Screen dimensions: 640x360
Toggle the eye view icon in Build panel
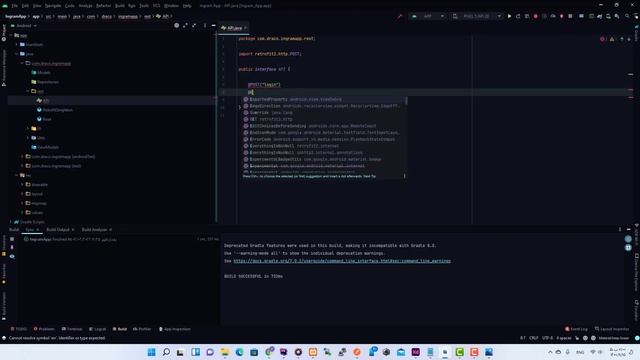click(x=12, y=256)
